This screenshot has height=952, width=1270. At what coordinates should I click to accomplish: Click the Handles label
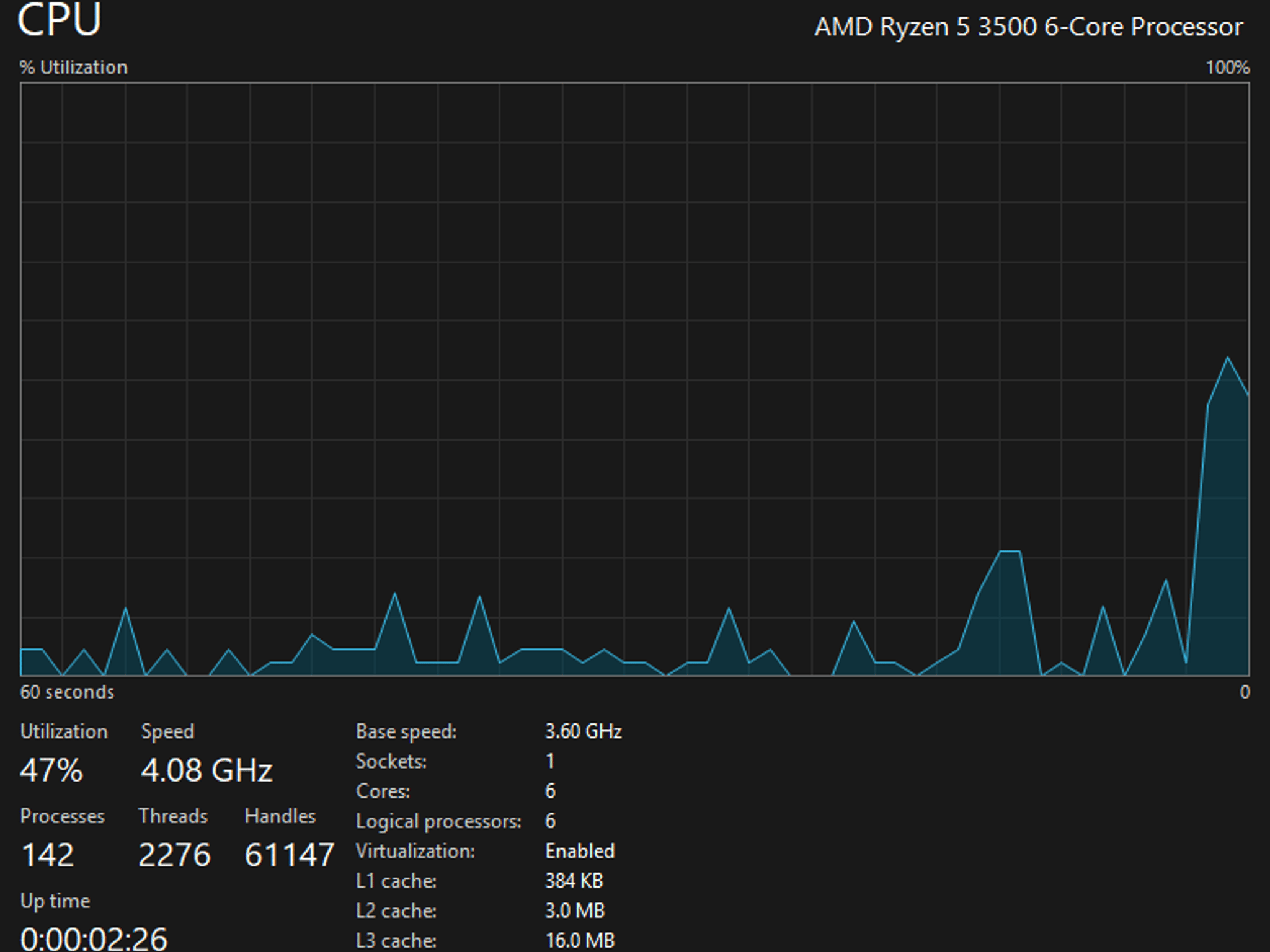point(280,816)
